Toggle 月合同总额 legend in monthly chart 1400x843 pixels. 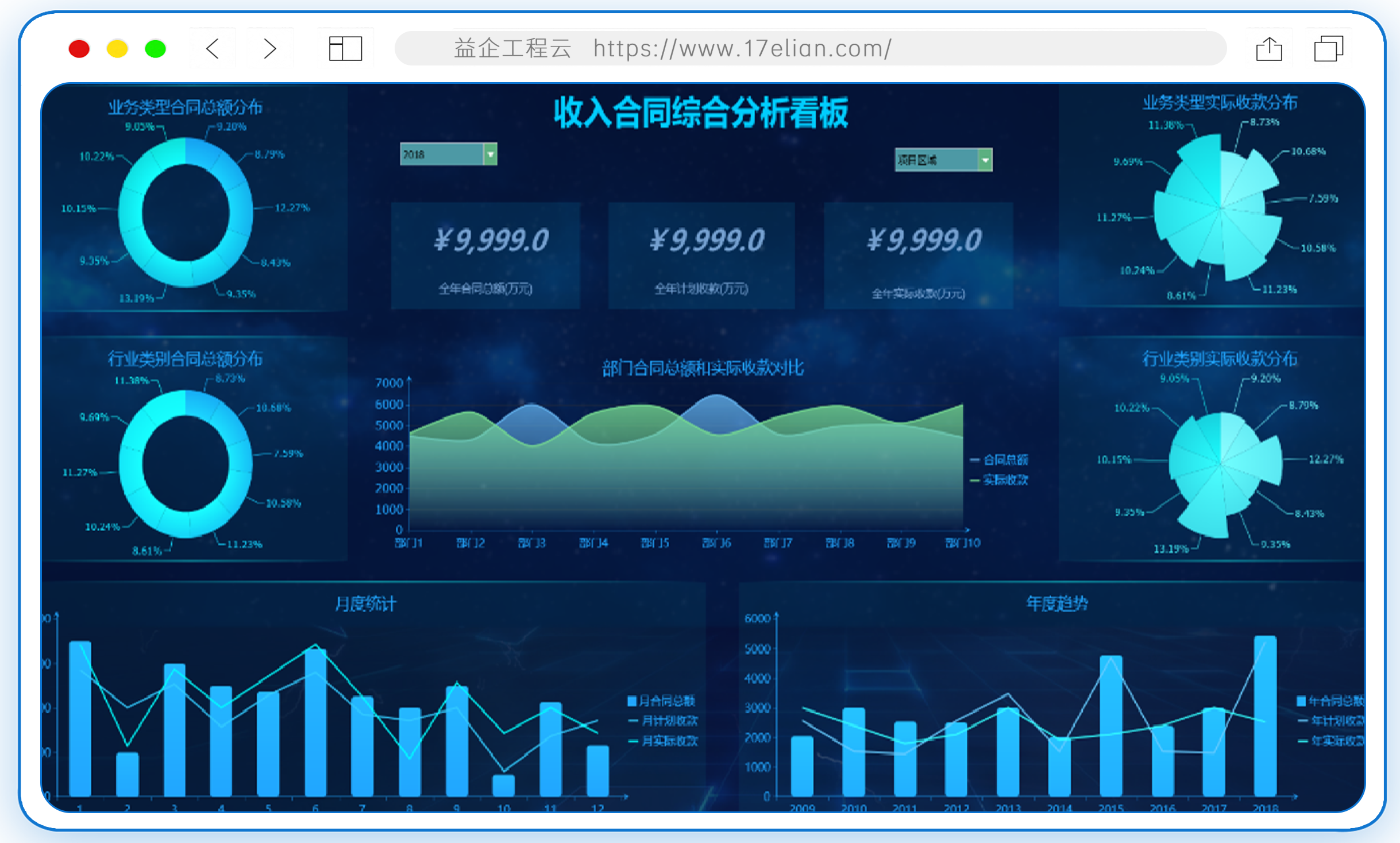pyautogui.click(x=661, y=701)
